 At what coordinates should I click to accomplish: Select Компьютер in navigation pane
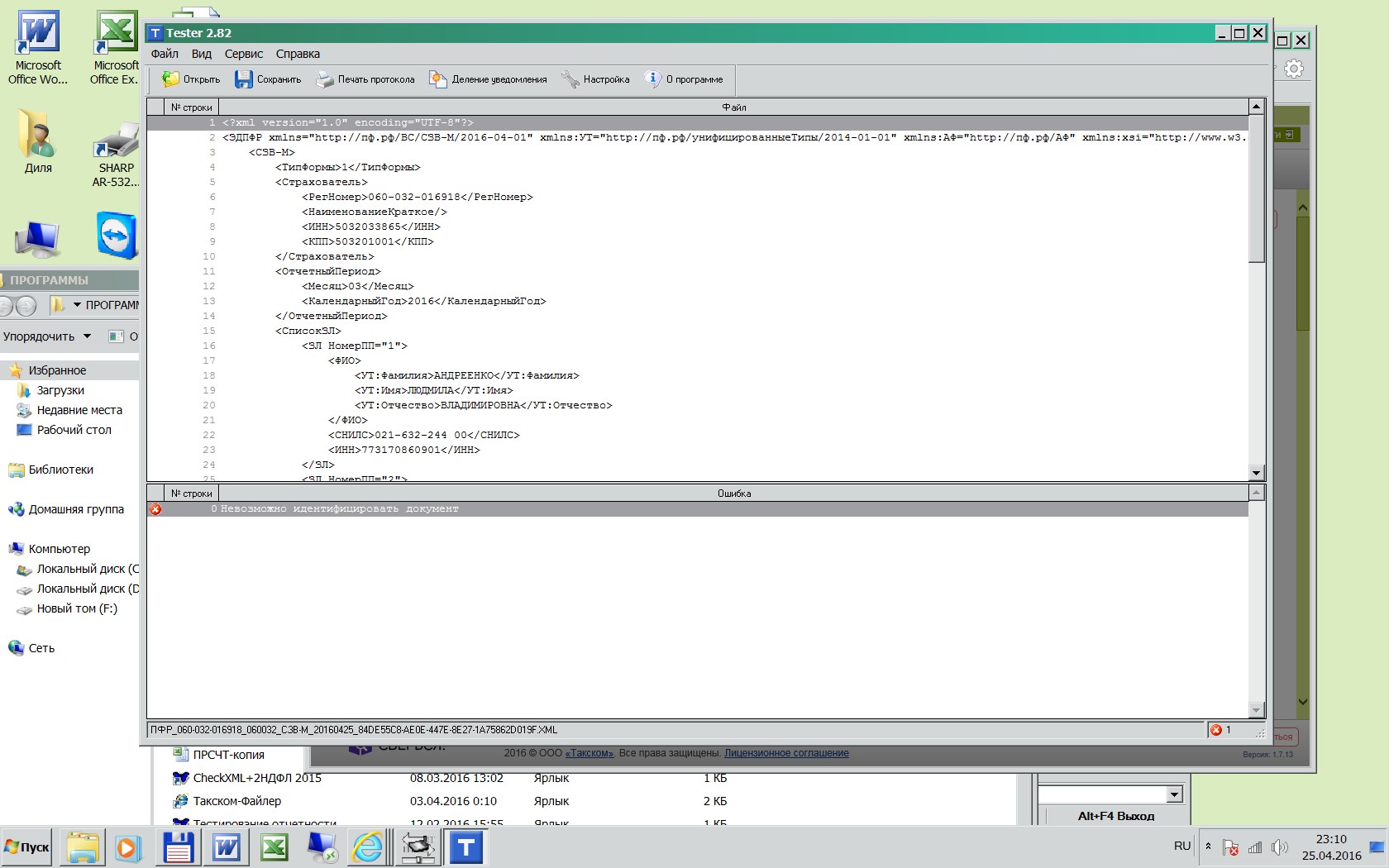59,549
